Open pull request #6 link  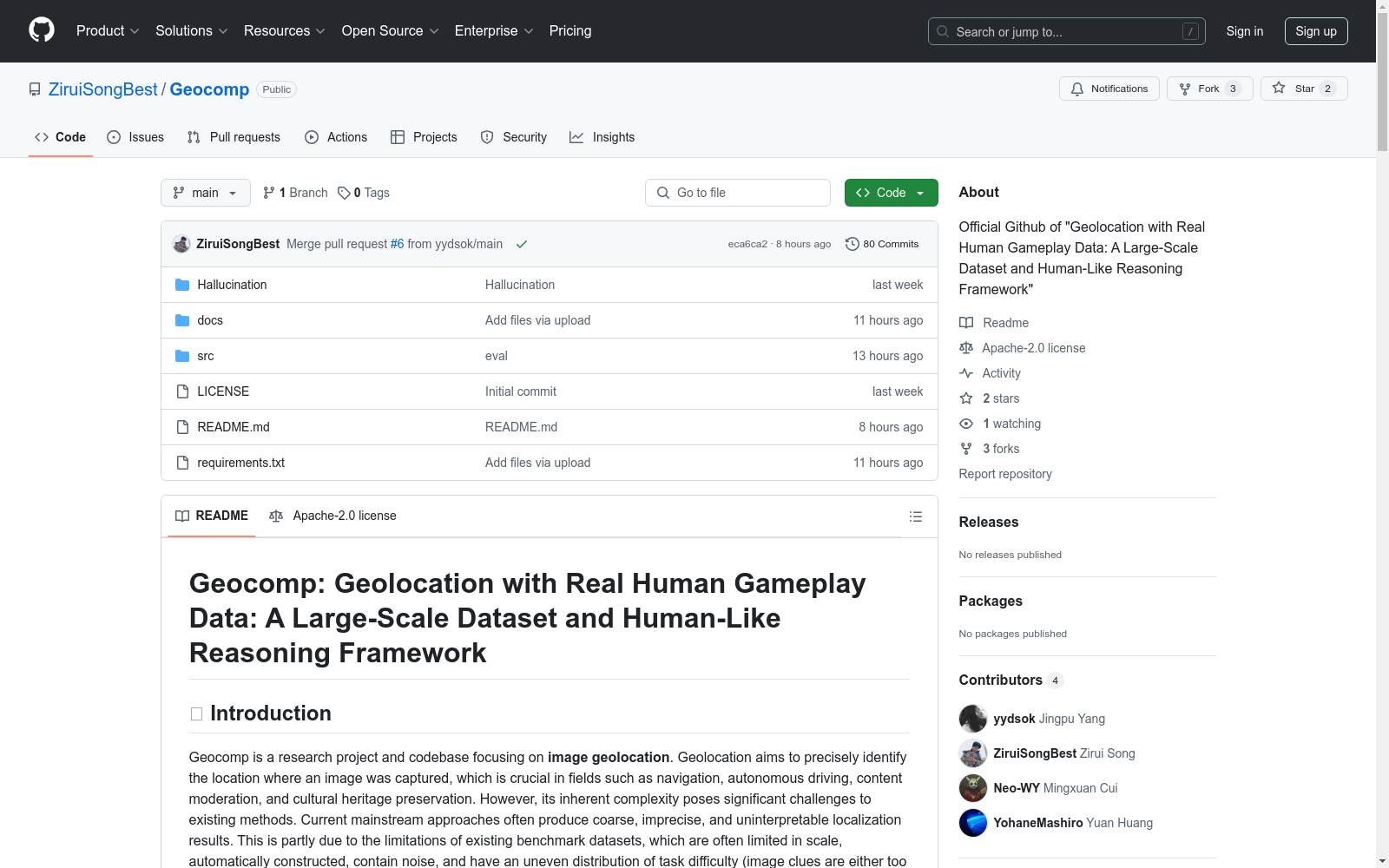point(397,244)
